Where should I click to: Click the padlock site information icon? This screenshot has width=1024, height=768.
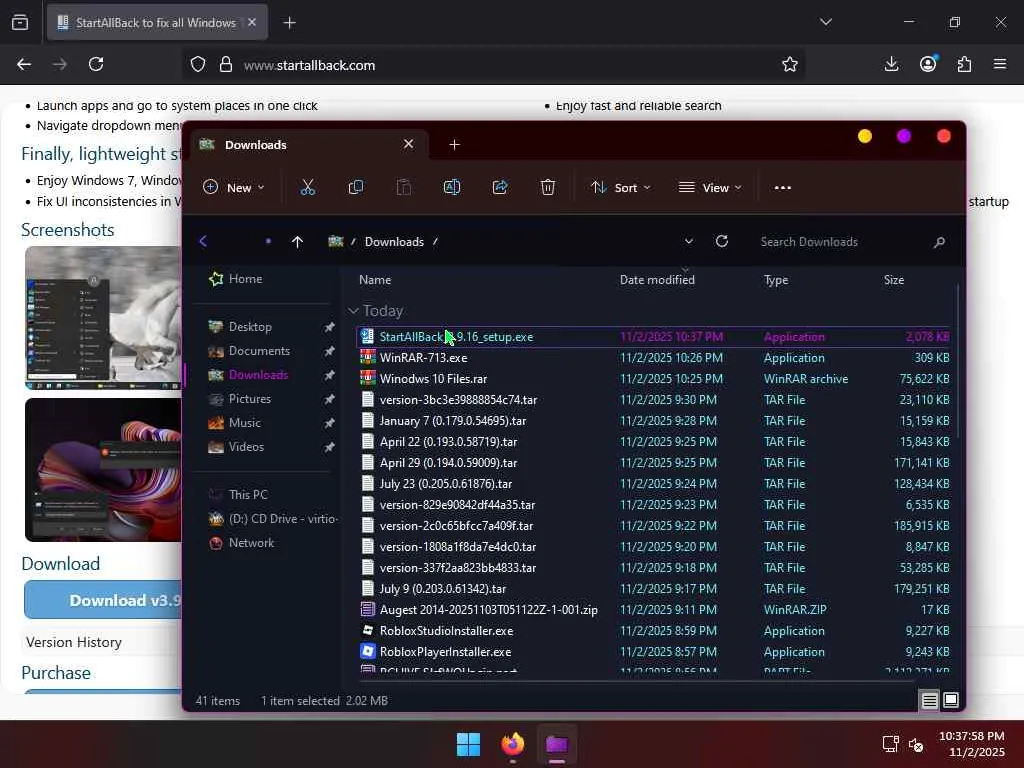click(x=226, y=64)
